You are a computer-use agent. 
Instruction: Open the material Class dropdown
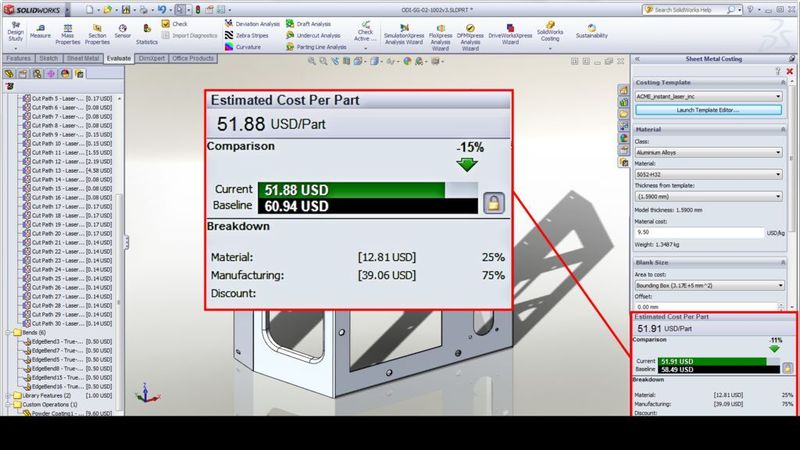tap(708, 153)
